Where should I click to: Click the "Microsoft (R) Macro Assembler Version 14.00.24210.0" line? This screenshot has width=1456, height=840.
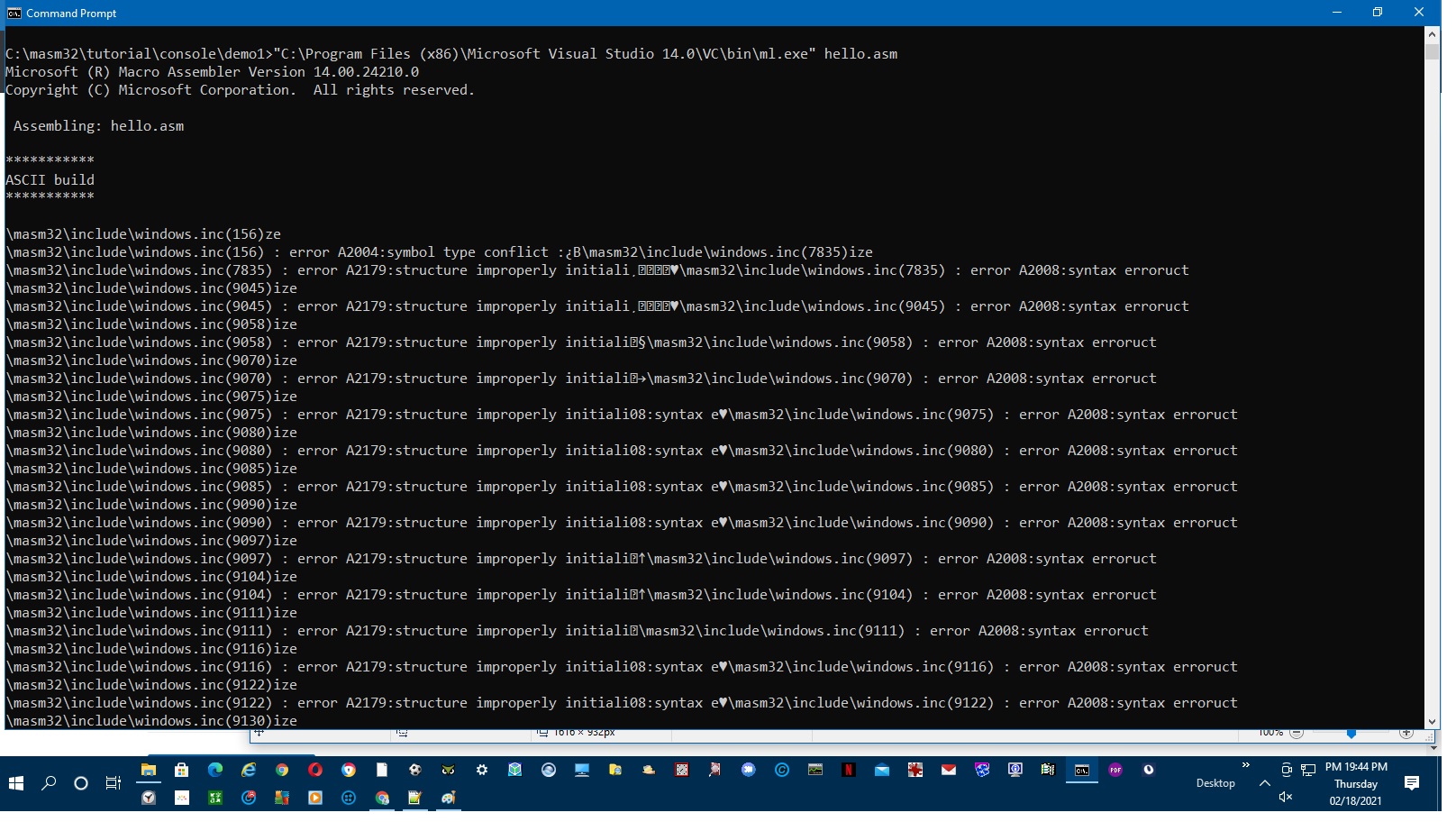212,72
